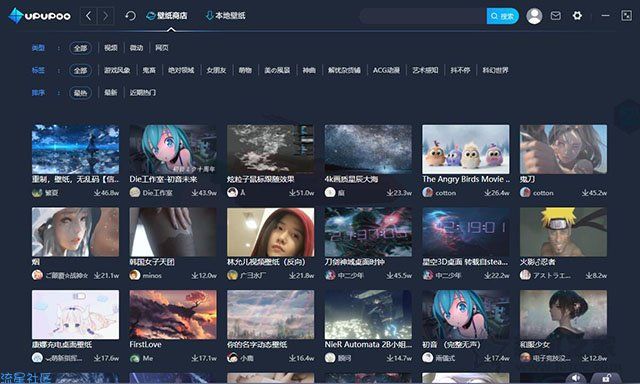Click the refresh icon in the top bar
Viewport: 640px width, 384px height.
tap(130, 16)
